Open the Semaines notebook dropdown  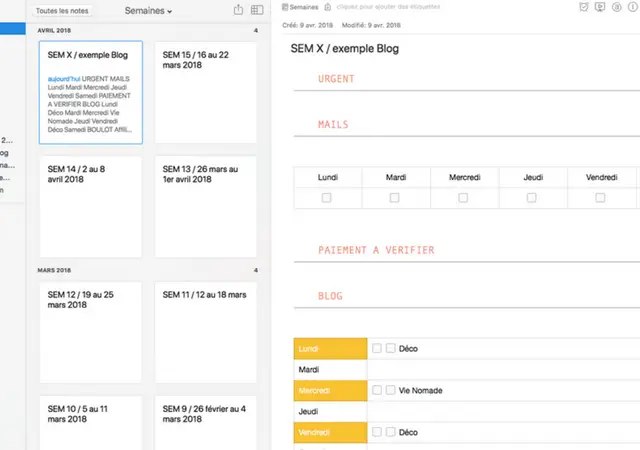(x=149, y=10)
